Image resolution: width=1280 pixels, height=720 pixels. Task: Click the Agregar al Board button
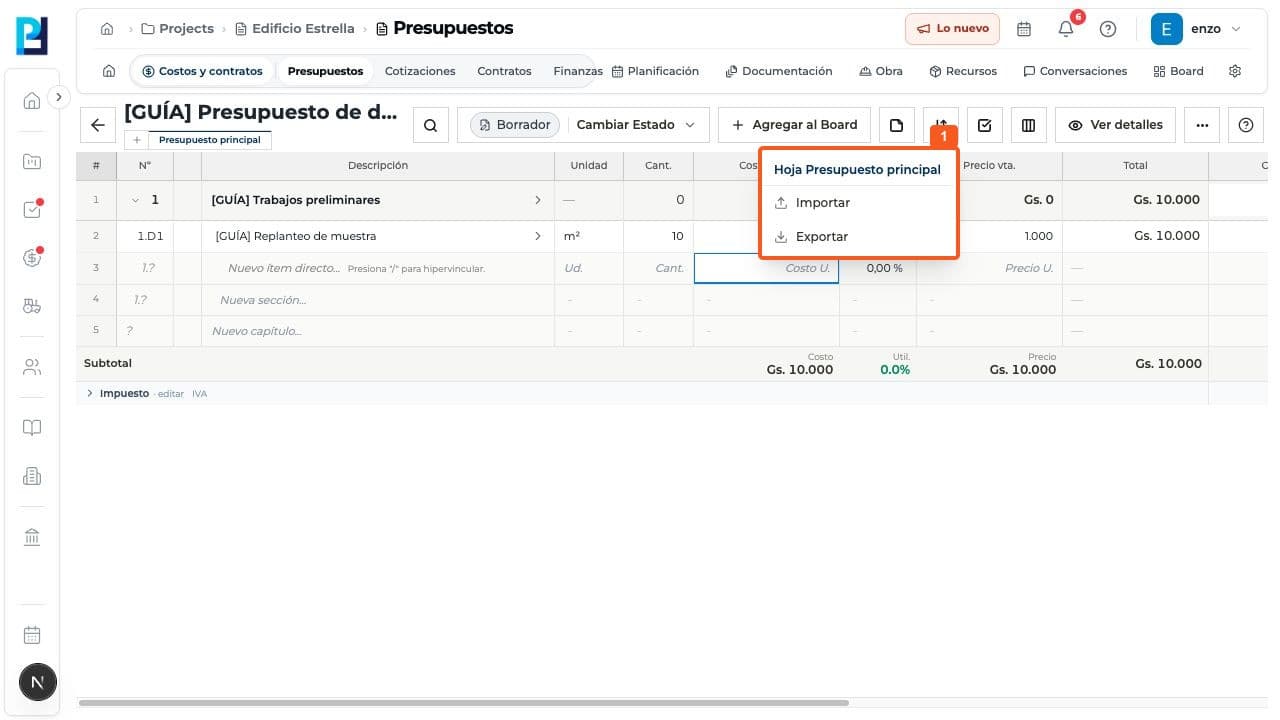tap(794, 125)
